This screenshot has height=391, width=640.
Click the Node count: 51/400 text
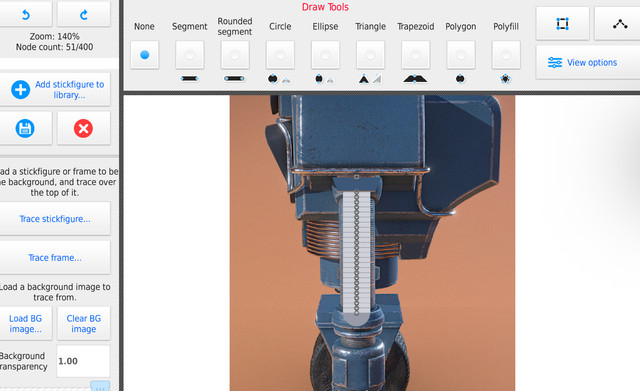54,47
